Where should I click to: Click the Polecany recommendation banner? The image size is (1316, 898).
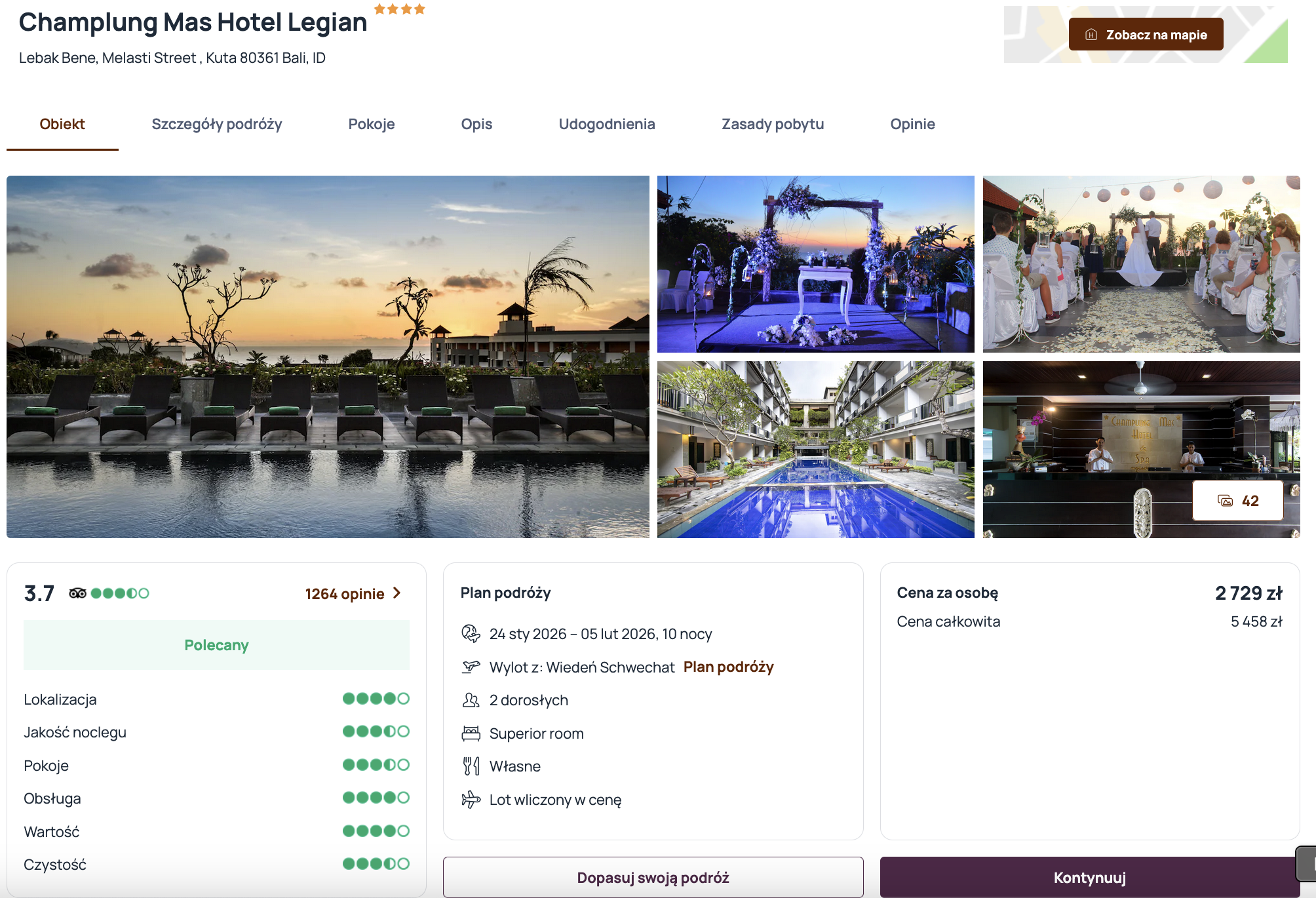click(x=216, y=645)
